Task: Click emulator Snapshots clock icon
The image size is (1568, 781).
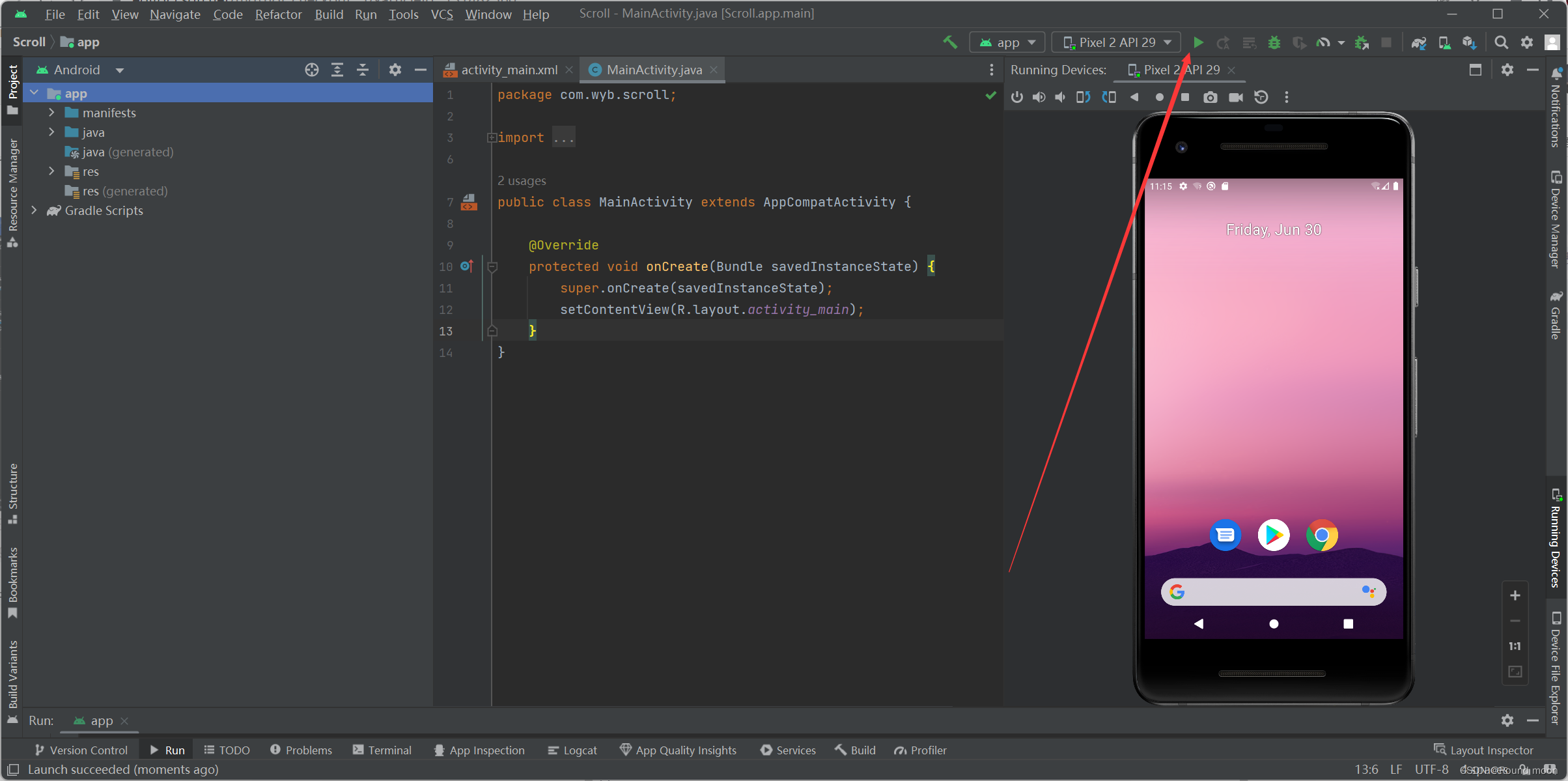Action: [1261, 97]
